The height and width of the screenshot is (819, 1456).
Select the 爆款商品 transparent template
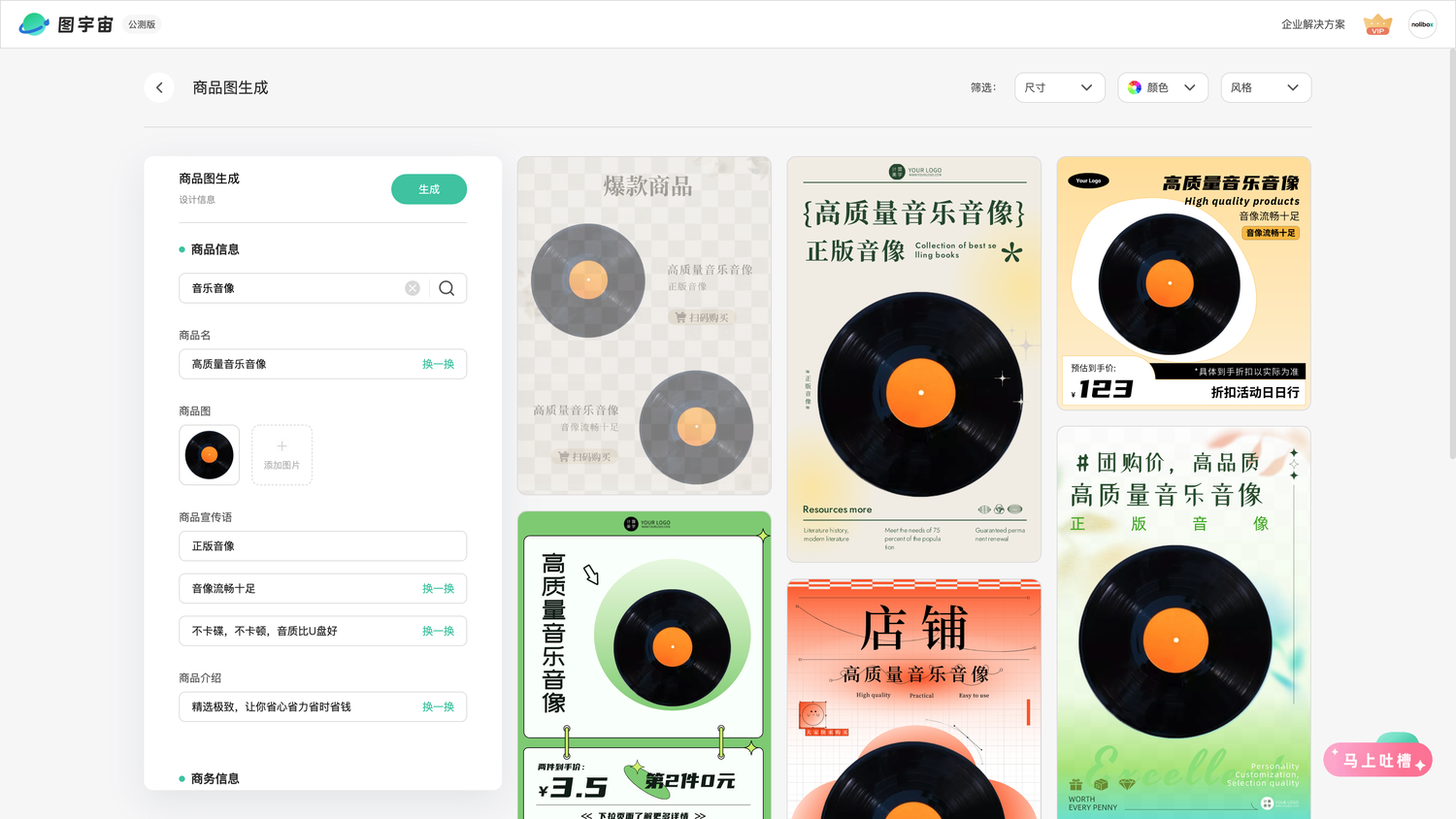coord(645,326)
